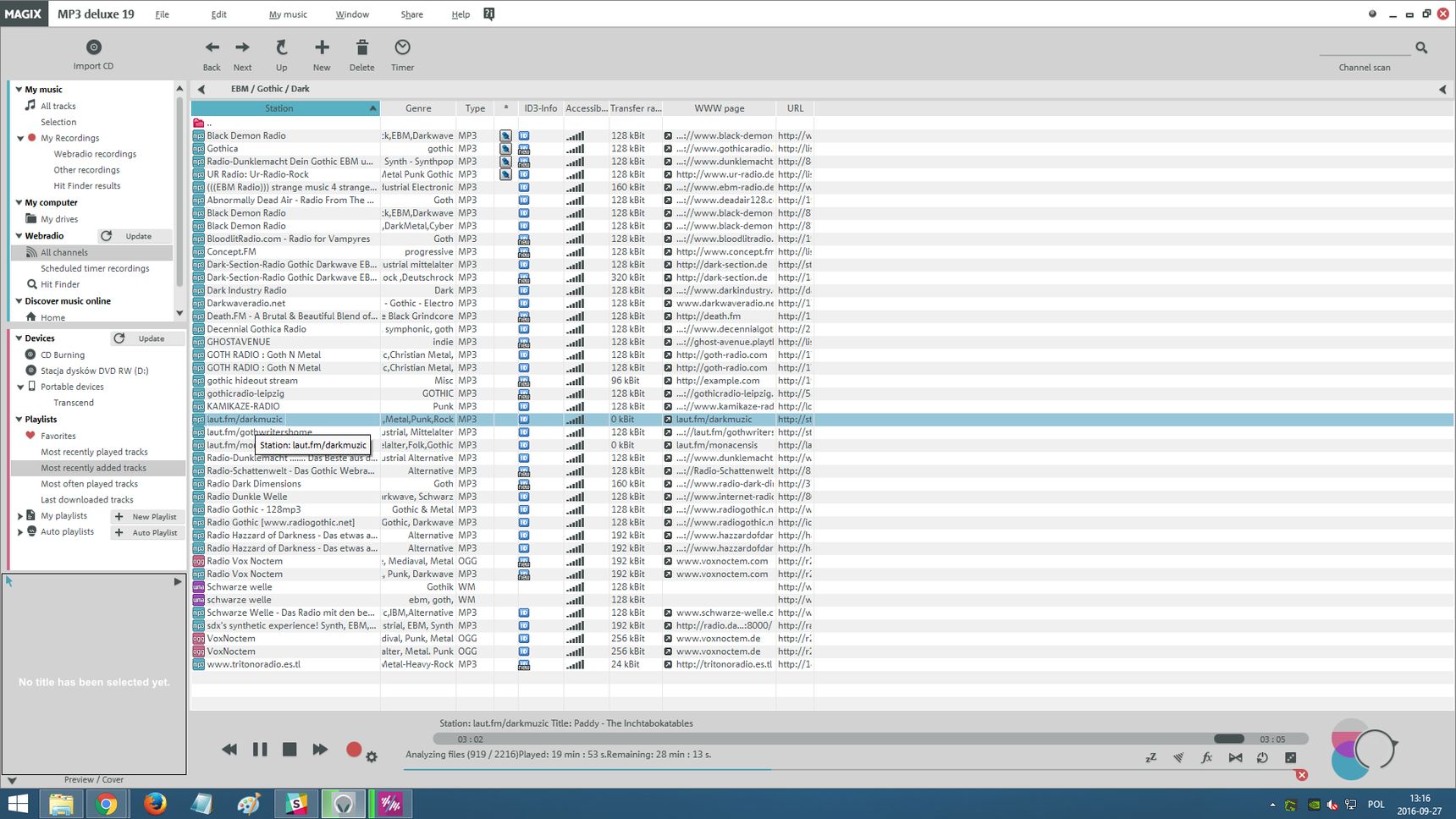Click the Import CD icon
This screenshot has width=1456, height=819.
(x=94, y=47)
